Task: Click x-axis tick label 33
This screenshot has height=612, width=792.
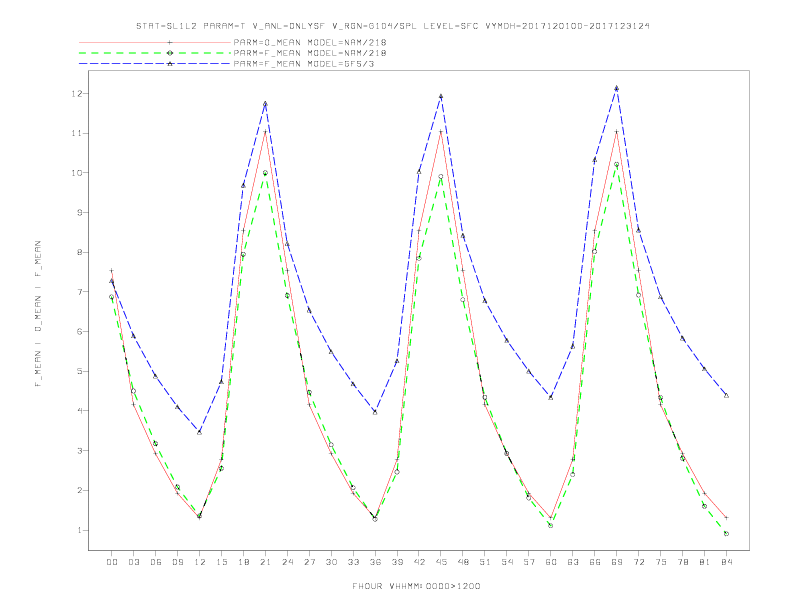Action: (353, 562)
